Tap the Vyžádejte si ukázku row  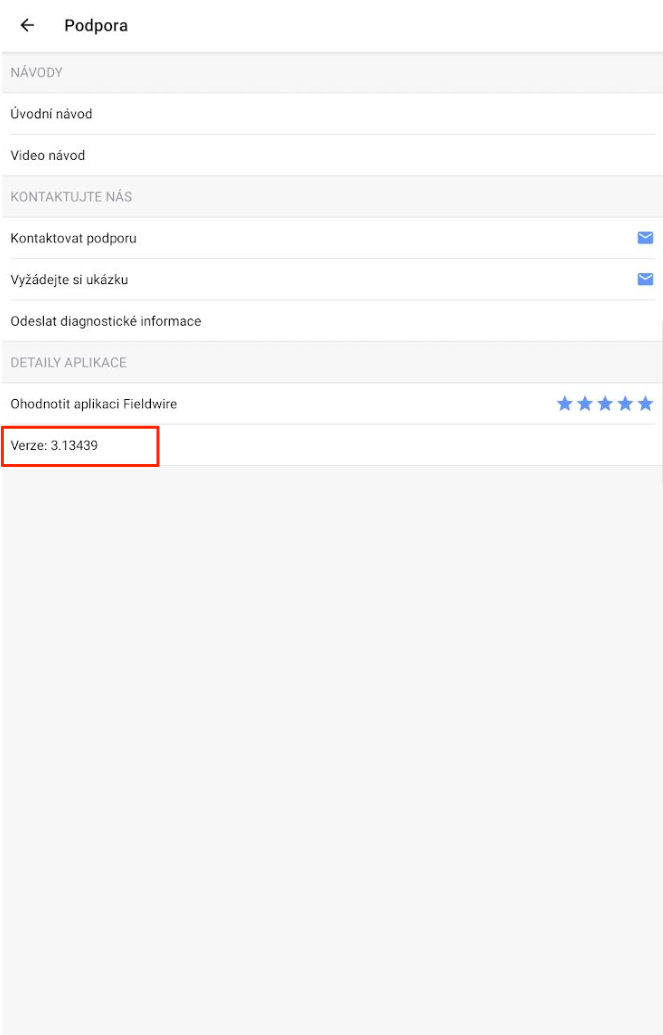(70, 280)
